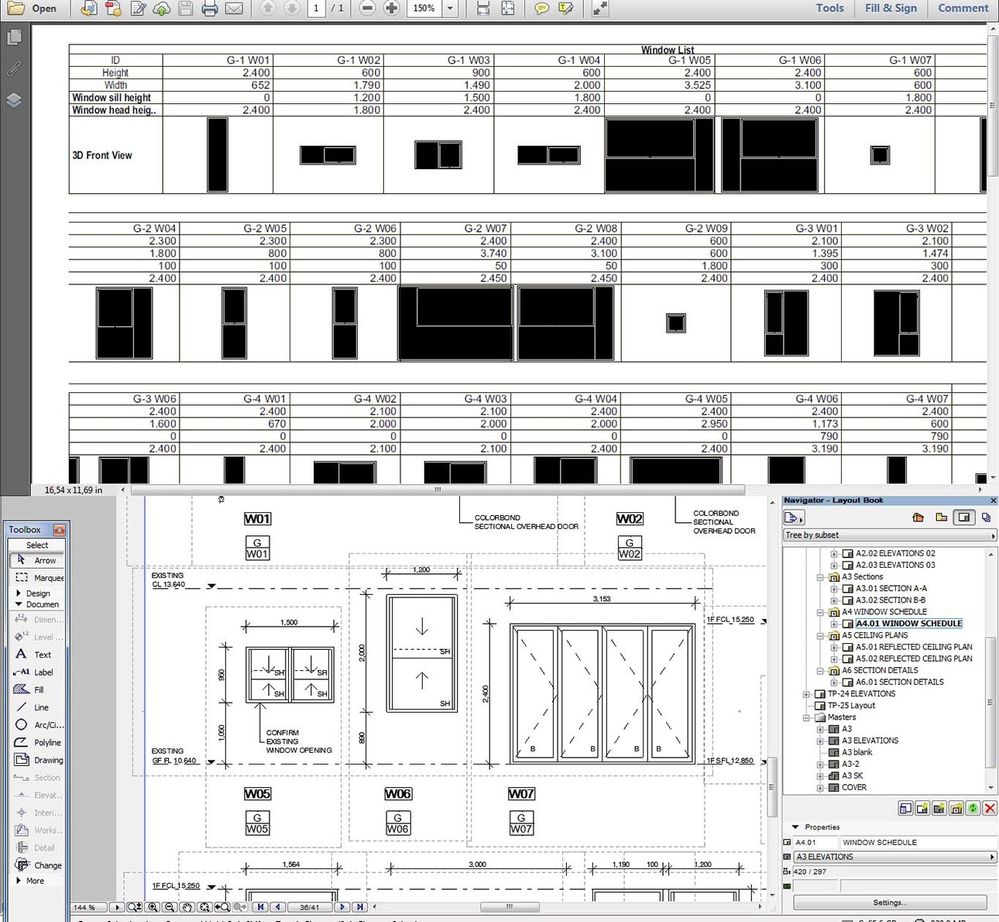Click the Settings... button
Viewport: 999px width, 922px height.
[889, 902]
